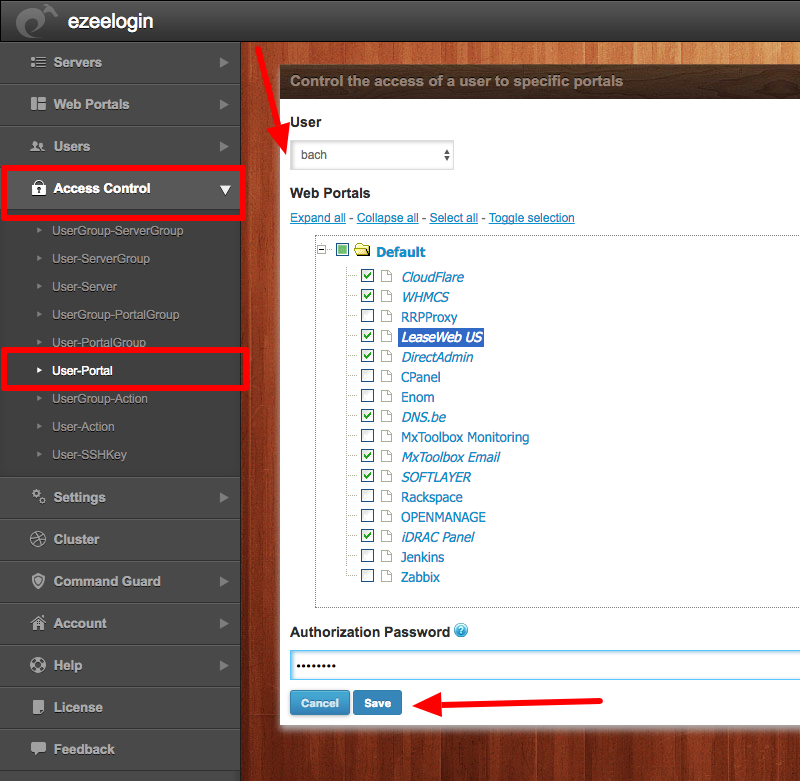Select the DNS.be portal name
Screen dimensions: 800x781
pyautogui.click(x=423, y=417)
